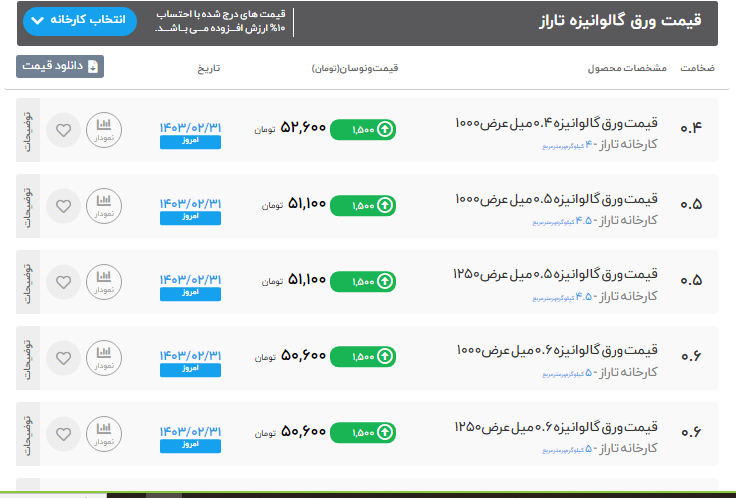The height and width of the screenshot is (498, 736).
Task: Open chart (نمودار) for 0.6 mm width 1000 sheet
Action: [103, 357]
